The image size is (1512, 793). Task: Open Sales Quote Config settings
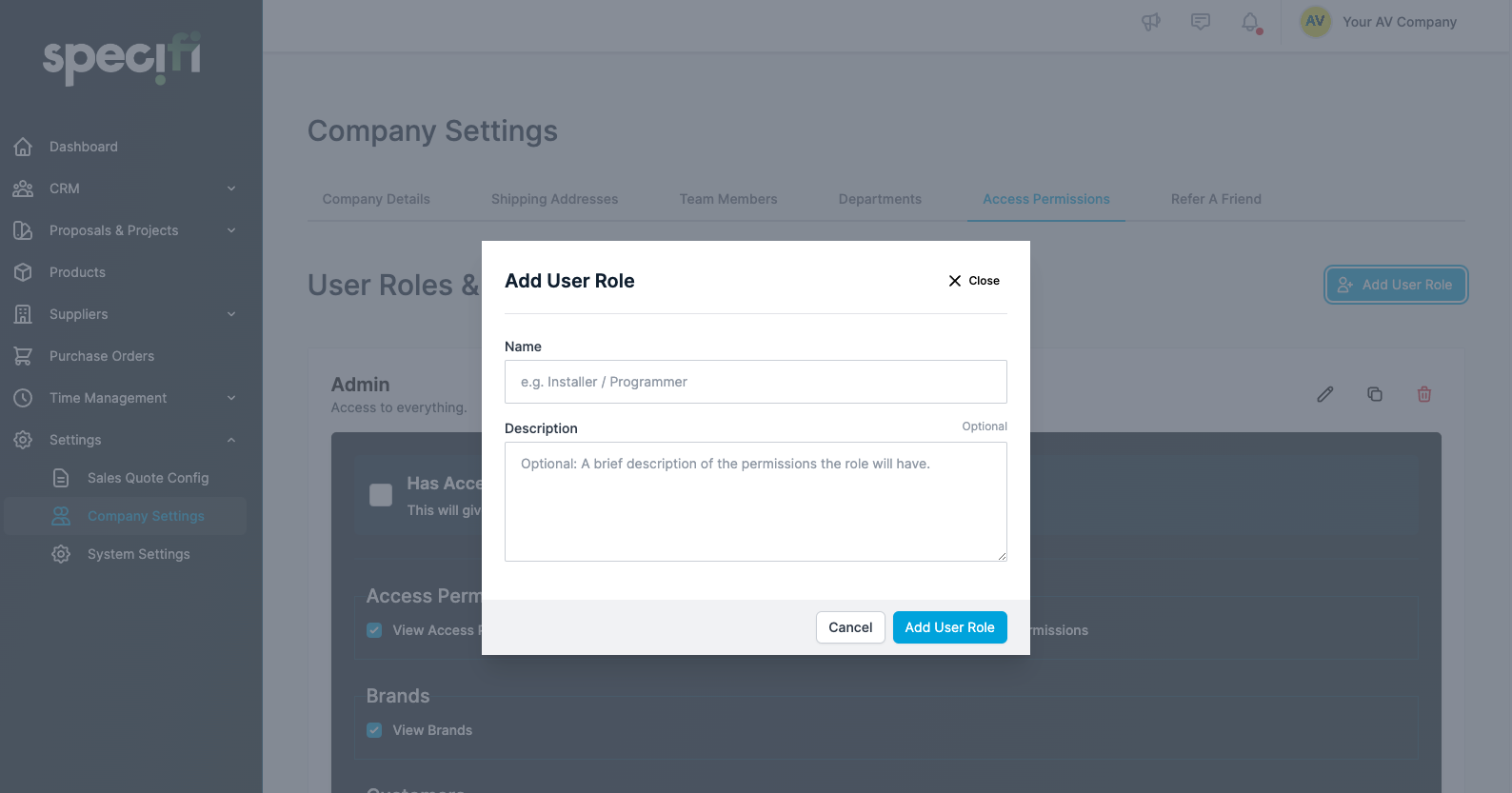pos(148,478)
